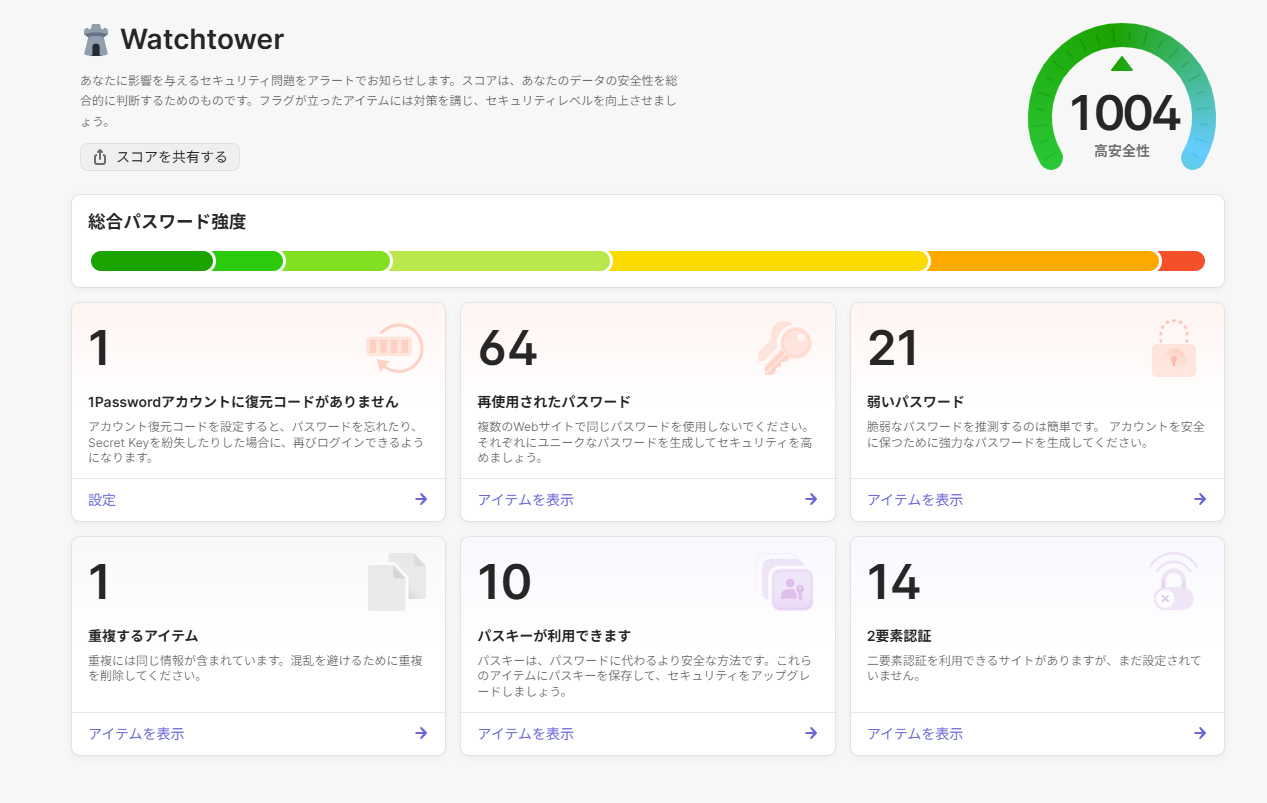
Task: Click the arrow on the two-factor authentication card
Action: tap(1201, 732)
